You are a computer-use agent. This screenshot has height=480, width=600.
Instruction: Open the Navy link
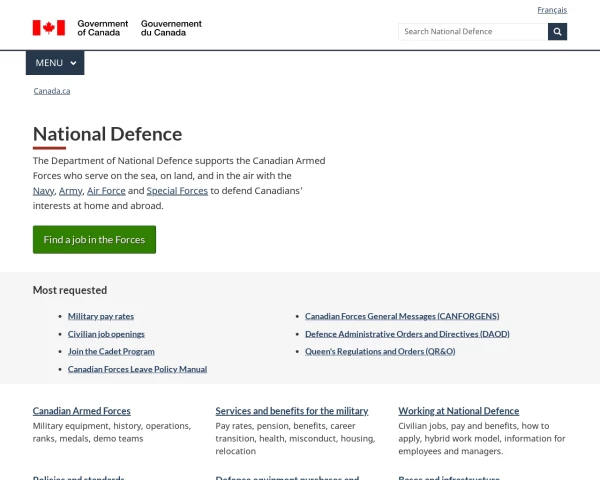coord(44,191)
